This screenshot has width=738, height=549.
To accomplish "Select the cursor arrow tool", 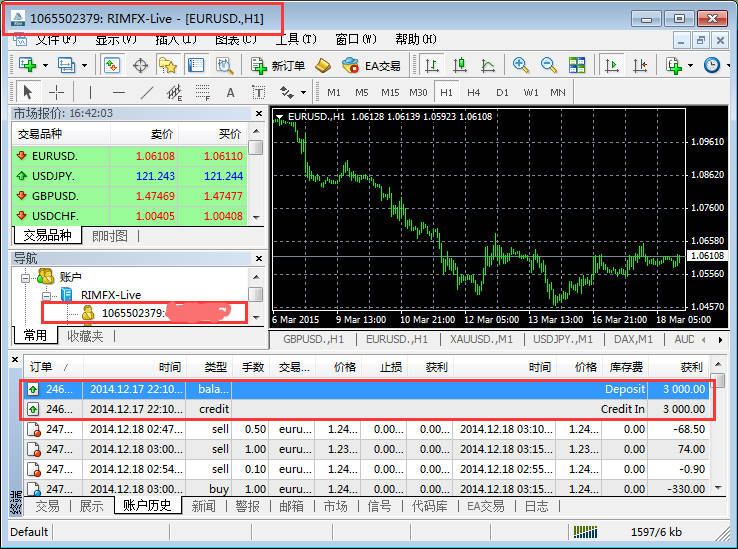I will pos(27,92).
